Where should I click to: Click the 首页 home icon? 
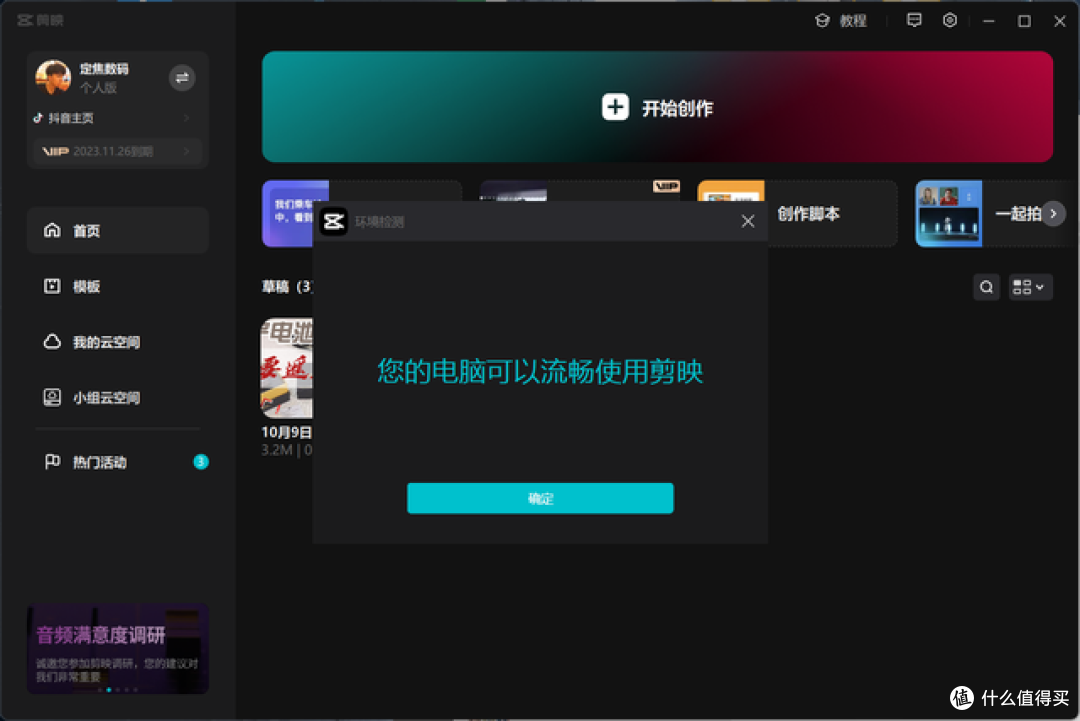pyautogui.click(x=52, y=230)
